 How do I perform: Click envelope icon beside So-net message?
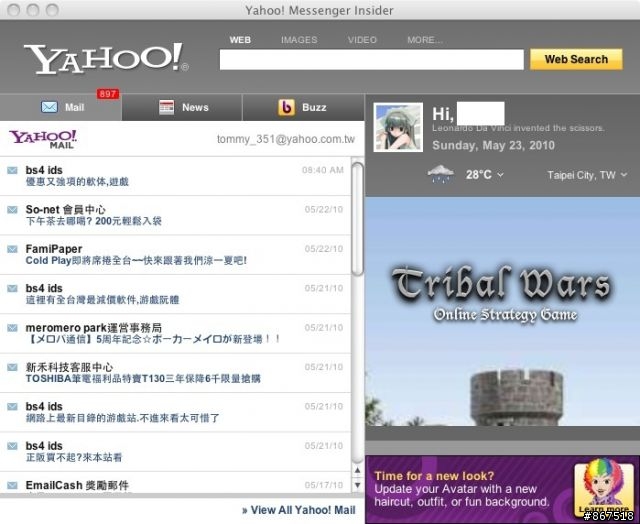click(12, 210)
